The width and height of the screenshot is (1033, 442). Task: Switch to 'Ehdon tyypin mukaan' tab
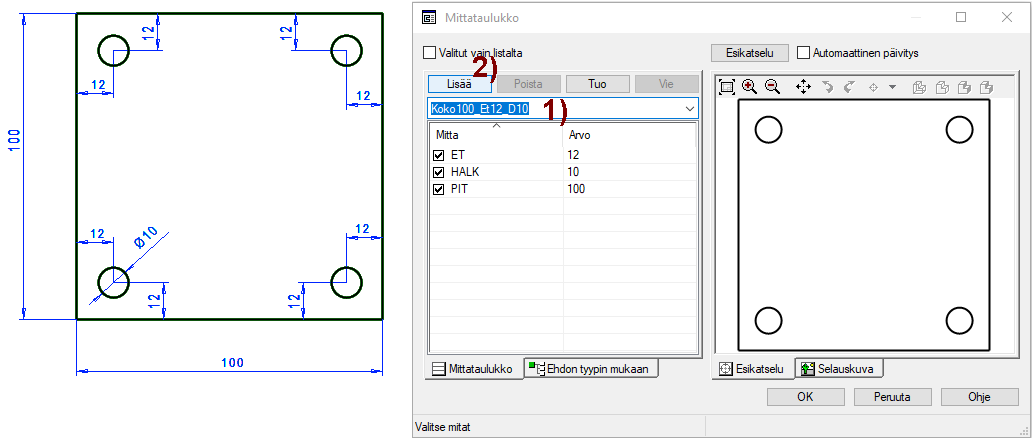click(x=592, y=369)
